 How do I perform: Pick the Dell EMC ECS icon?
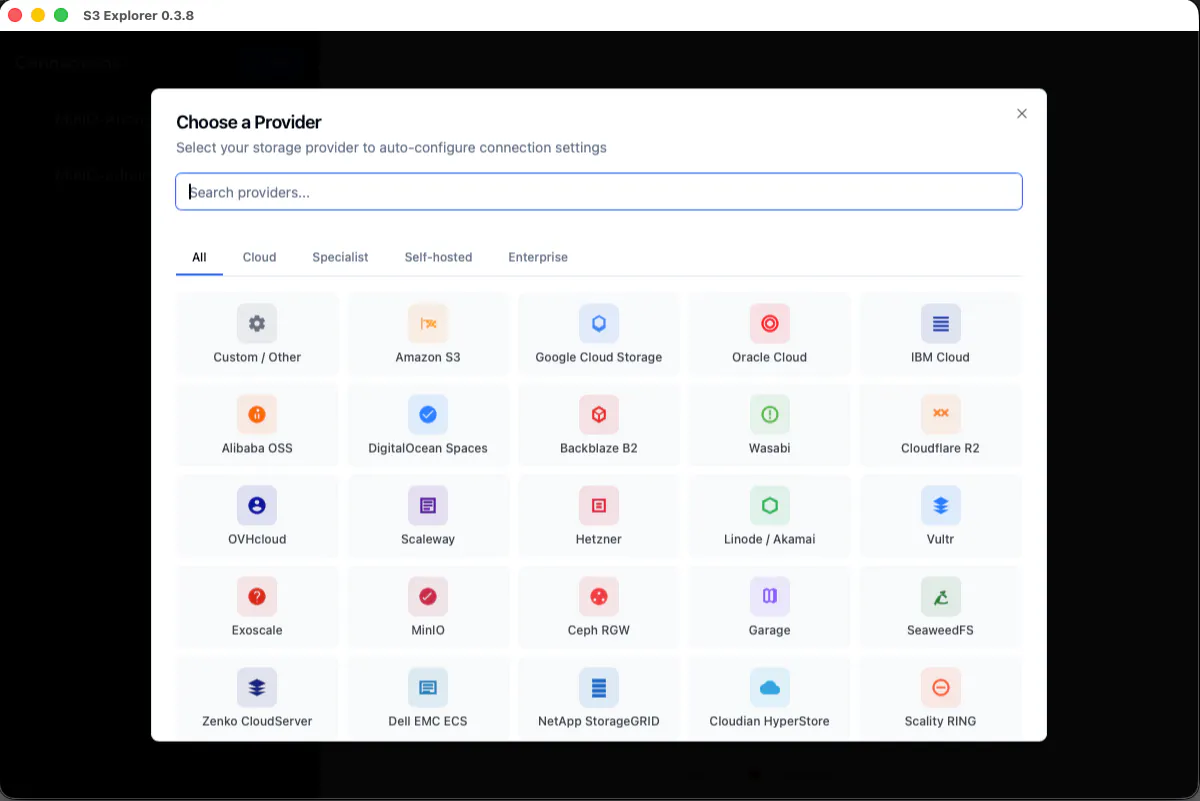(428, 687)
